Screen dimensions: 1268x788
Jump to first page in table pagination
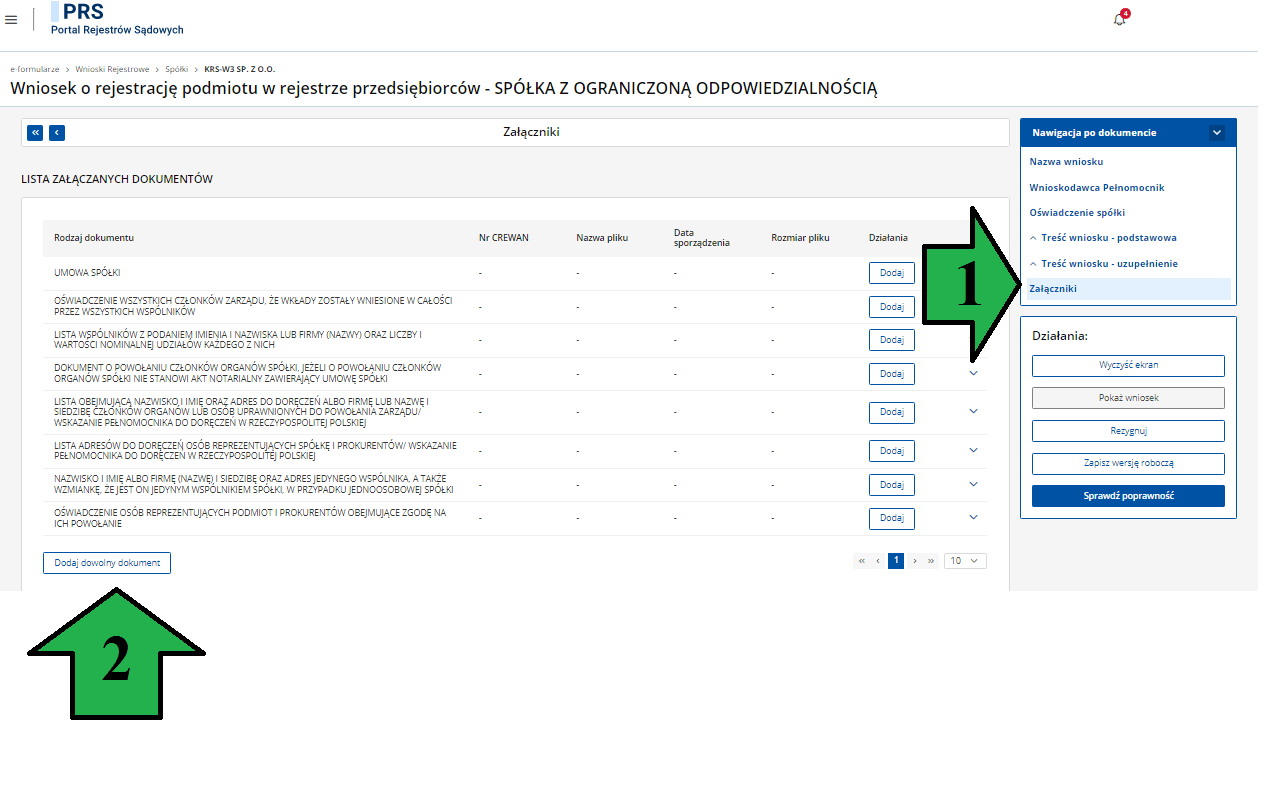(x=861, y=561)
